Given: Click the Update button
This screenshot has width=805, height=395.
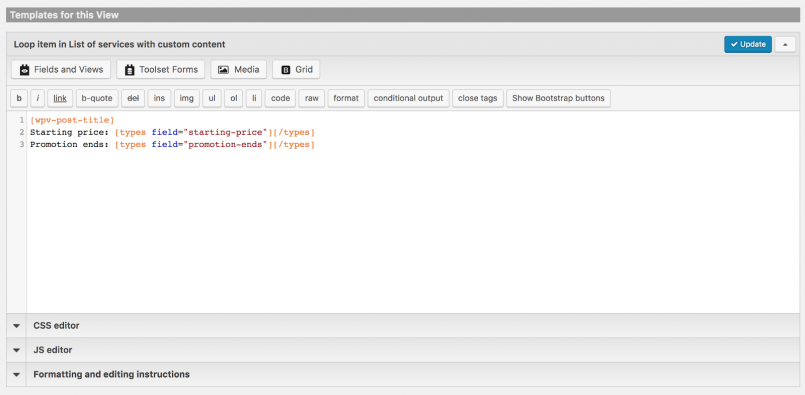Looking at the screenshot, I should [748, 44].
